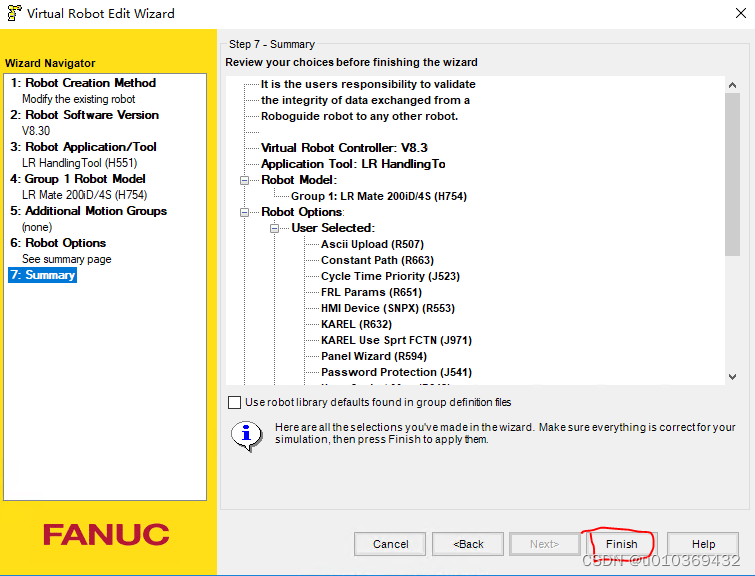
Task: Select 'It is the users responsibility' row
Action: [x=368, y=84]
